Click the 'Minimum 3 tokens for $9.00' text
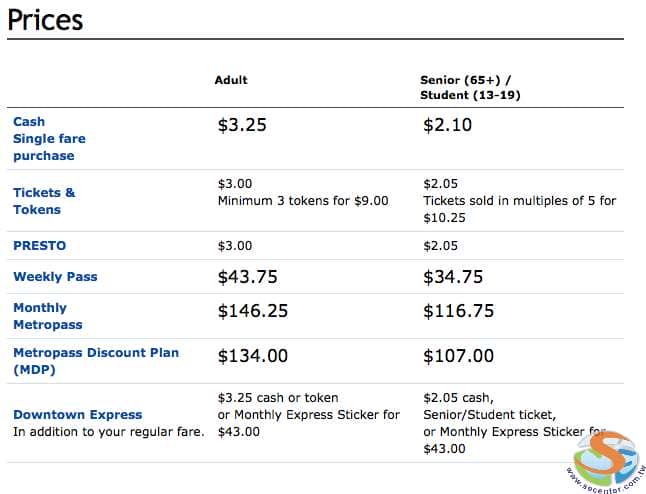 coord(303,201)
